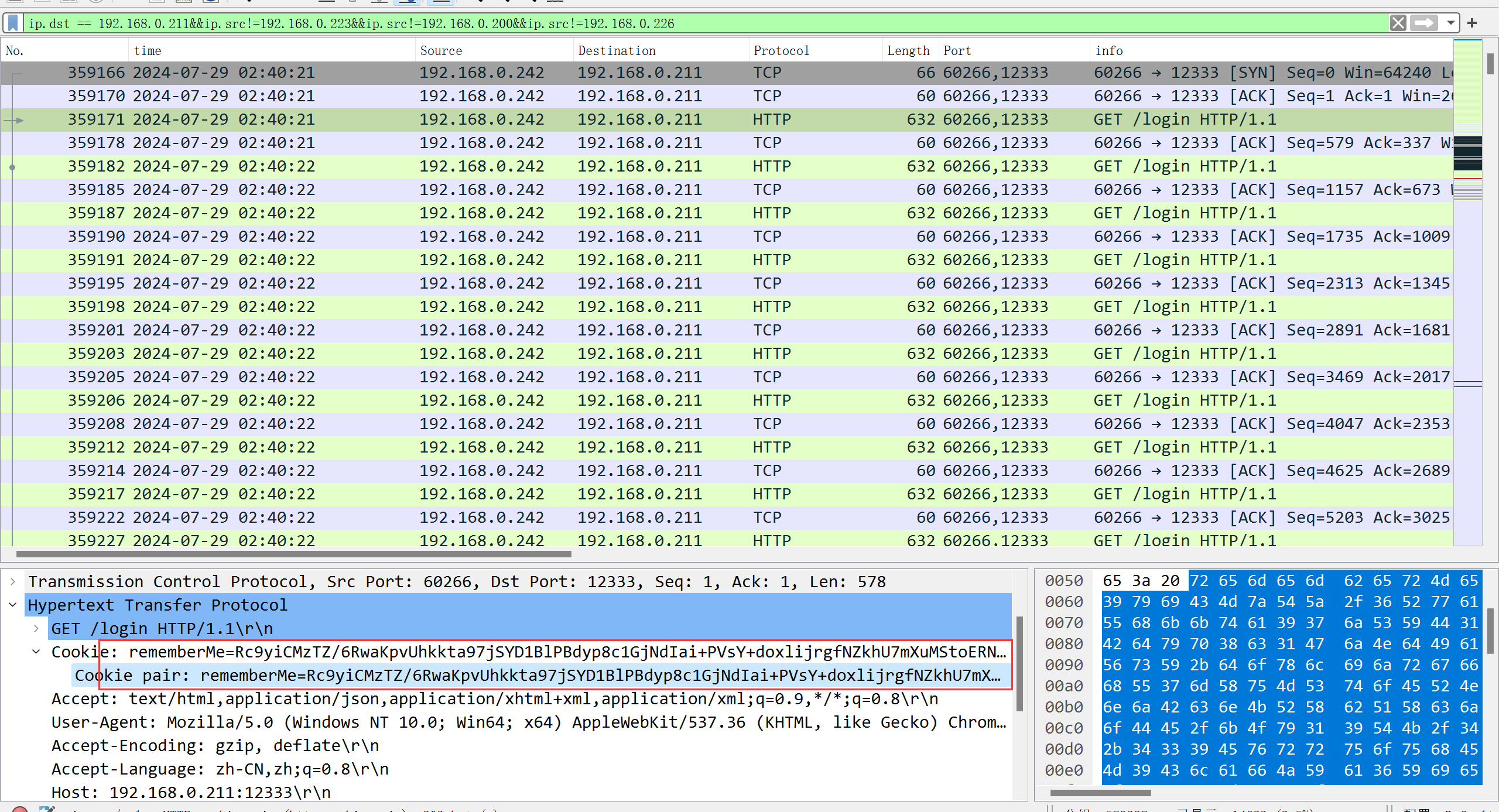Image resolution: width=1499 pixels, height=812 pixels.
Task: Select the Hypertext Transfer Protocol line text
Action: pyautogui.click(x=158, y=605)
